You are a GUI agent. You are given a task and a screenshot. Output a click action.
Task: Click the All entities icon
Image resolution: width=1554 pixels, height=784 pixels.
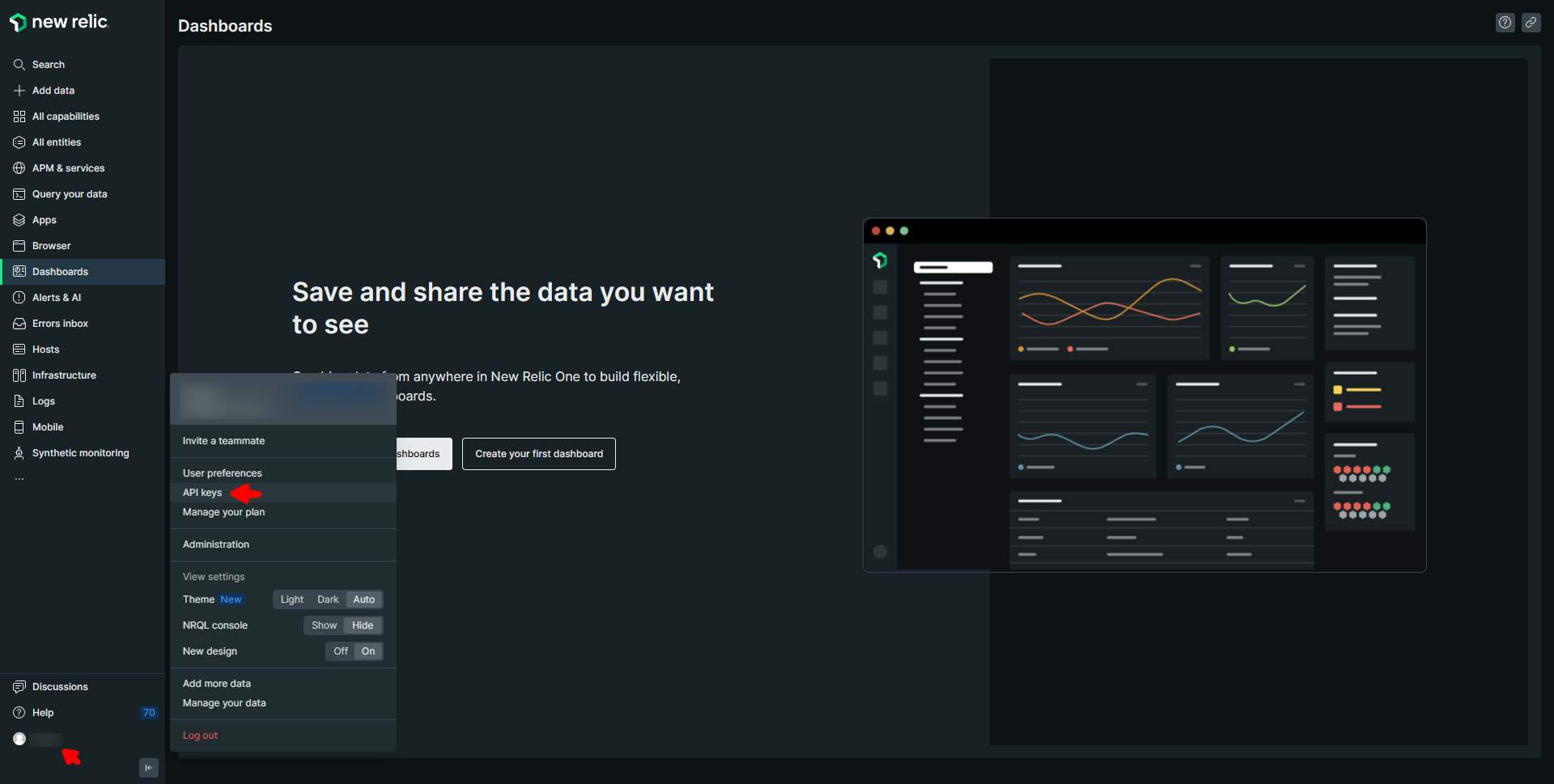coord(19,142)
